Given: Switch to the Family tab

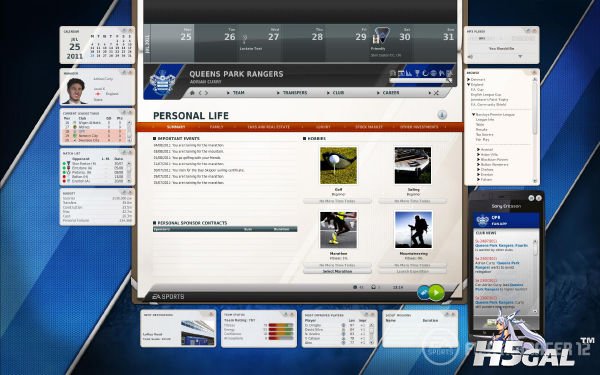Looking at the screenshot, I should (x=216, y=127).
